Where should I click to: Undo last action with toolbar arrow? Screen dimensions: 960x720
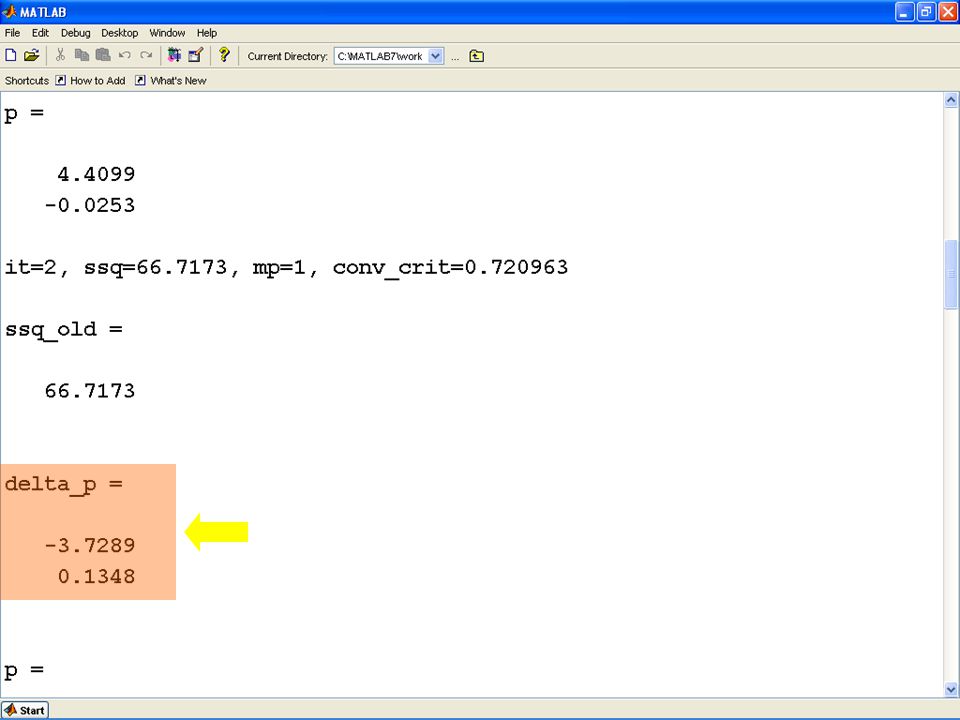tap(124, 56)
